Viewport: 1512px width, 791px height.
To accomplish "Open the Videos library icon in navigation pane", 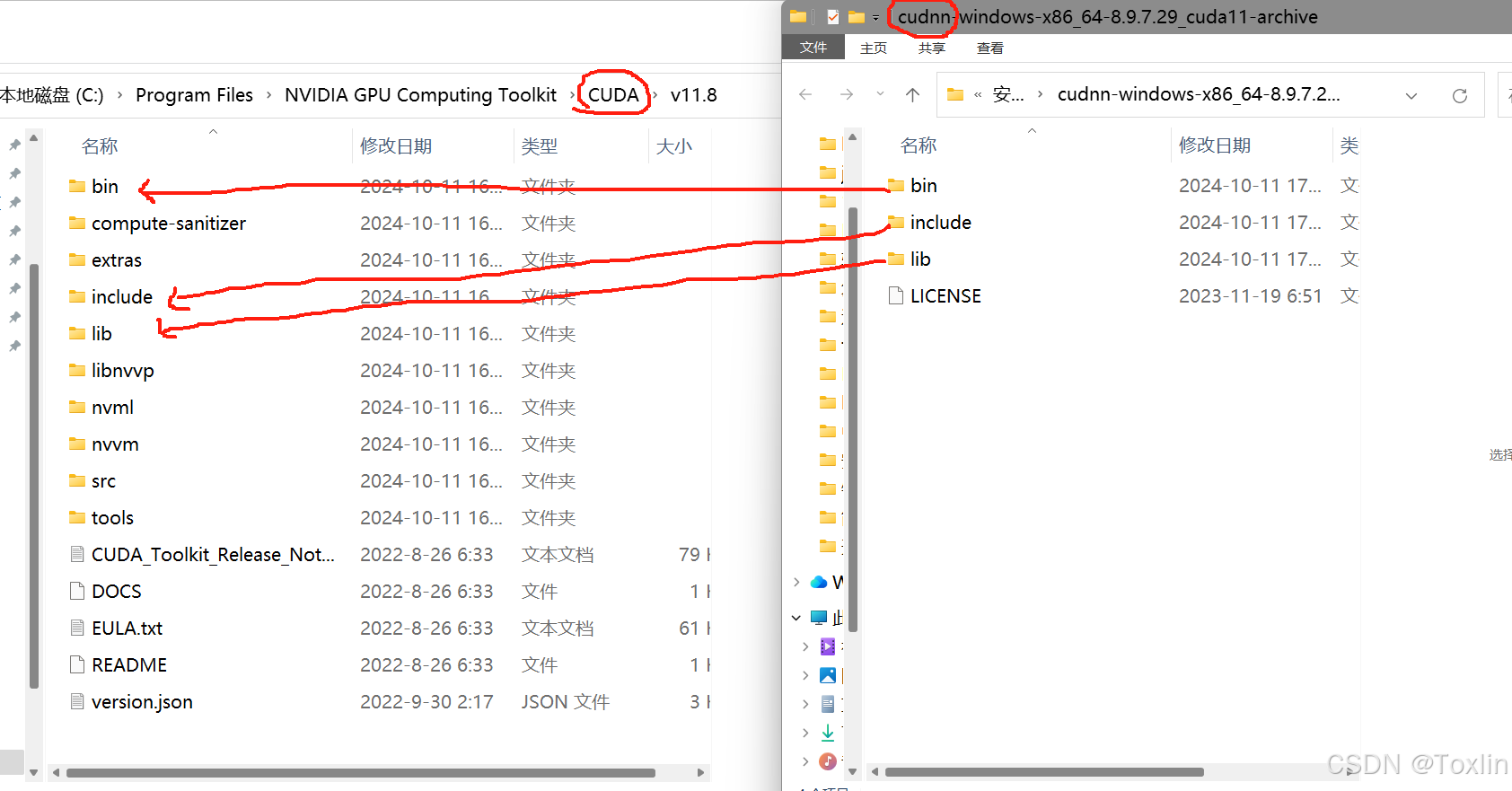I will 828,646.
